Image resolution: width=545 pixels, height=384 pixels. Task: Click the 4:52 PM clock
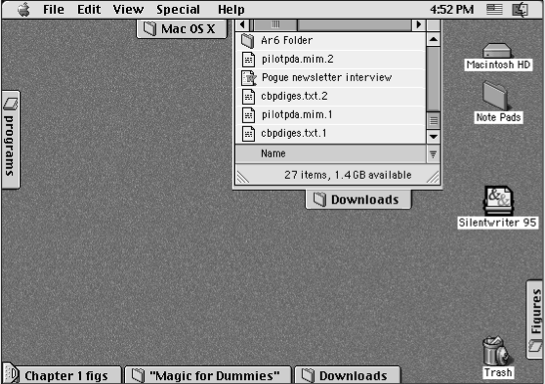[x=452, y=9]
